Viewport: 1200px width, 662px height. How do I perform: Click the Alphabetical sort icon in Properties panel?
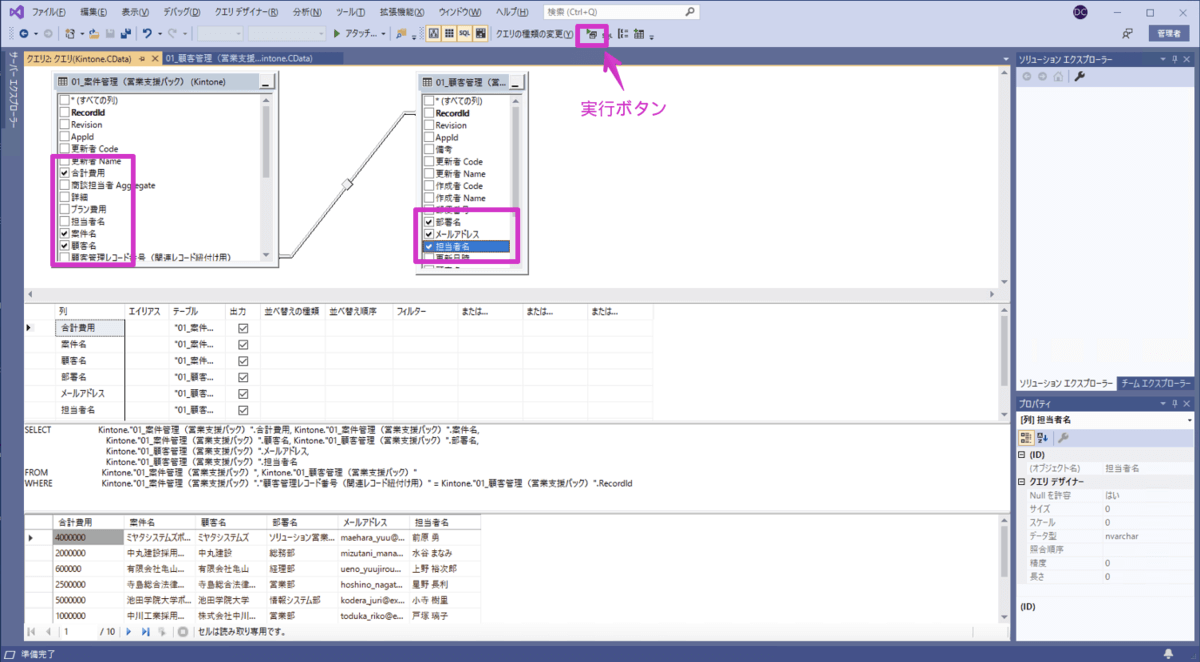pyautogui.click(x=1043, y=438)
